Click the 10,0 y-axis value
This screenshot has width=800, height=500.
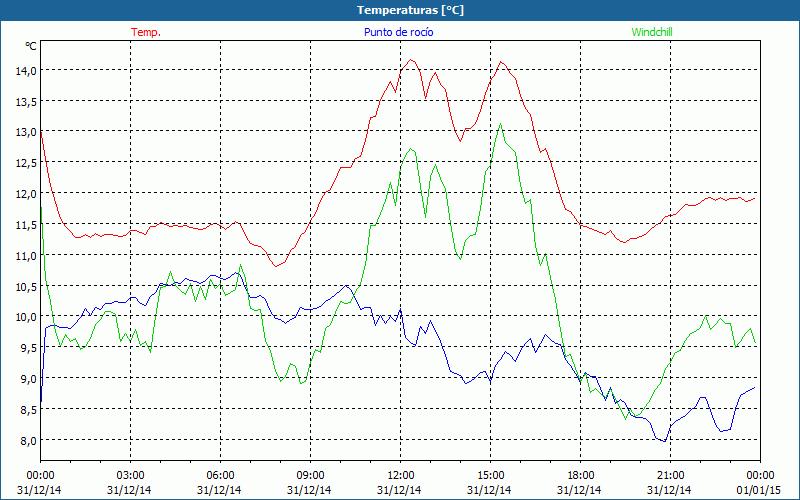click(x=26, y=317)
